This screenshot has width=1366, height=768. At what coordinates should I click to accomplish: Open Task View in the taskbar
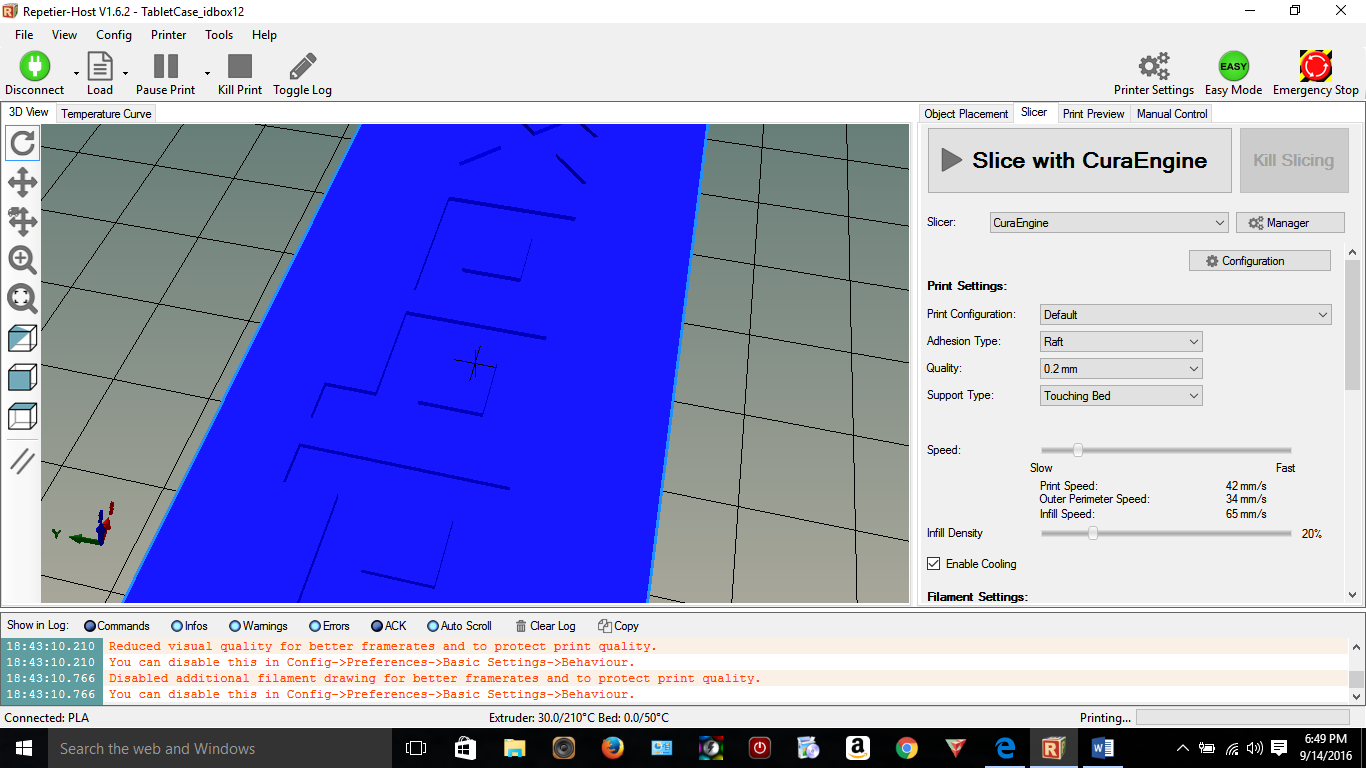[x=416, y=748]
